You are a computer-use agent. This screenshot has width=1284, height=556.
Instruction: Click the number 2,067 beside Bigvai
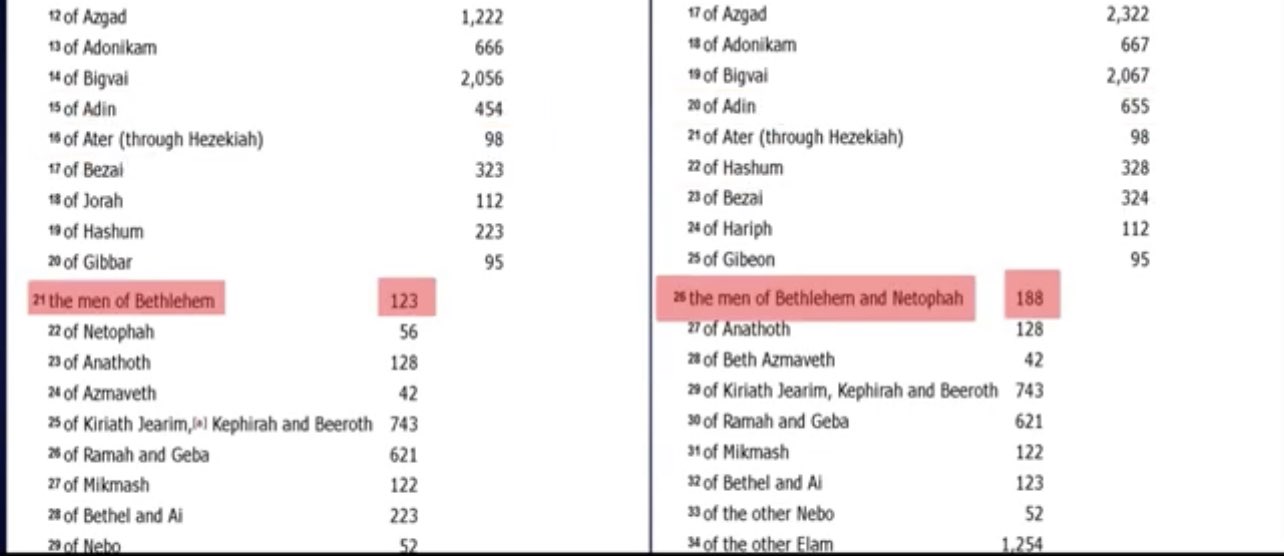[x=1127, y=76]
